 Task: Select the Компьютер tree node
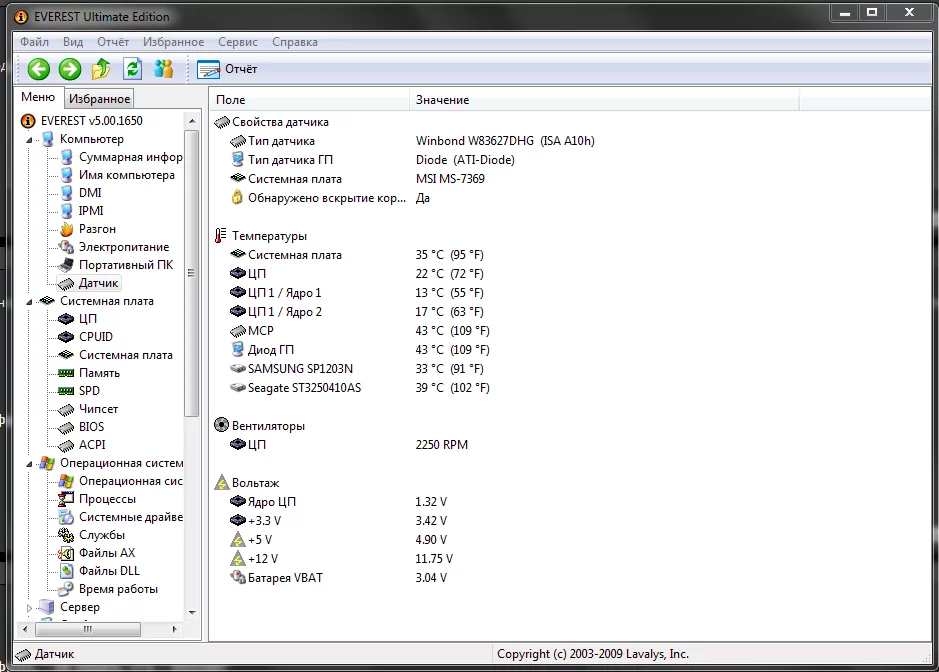pos(92,139)
